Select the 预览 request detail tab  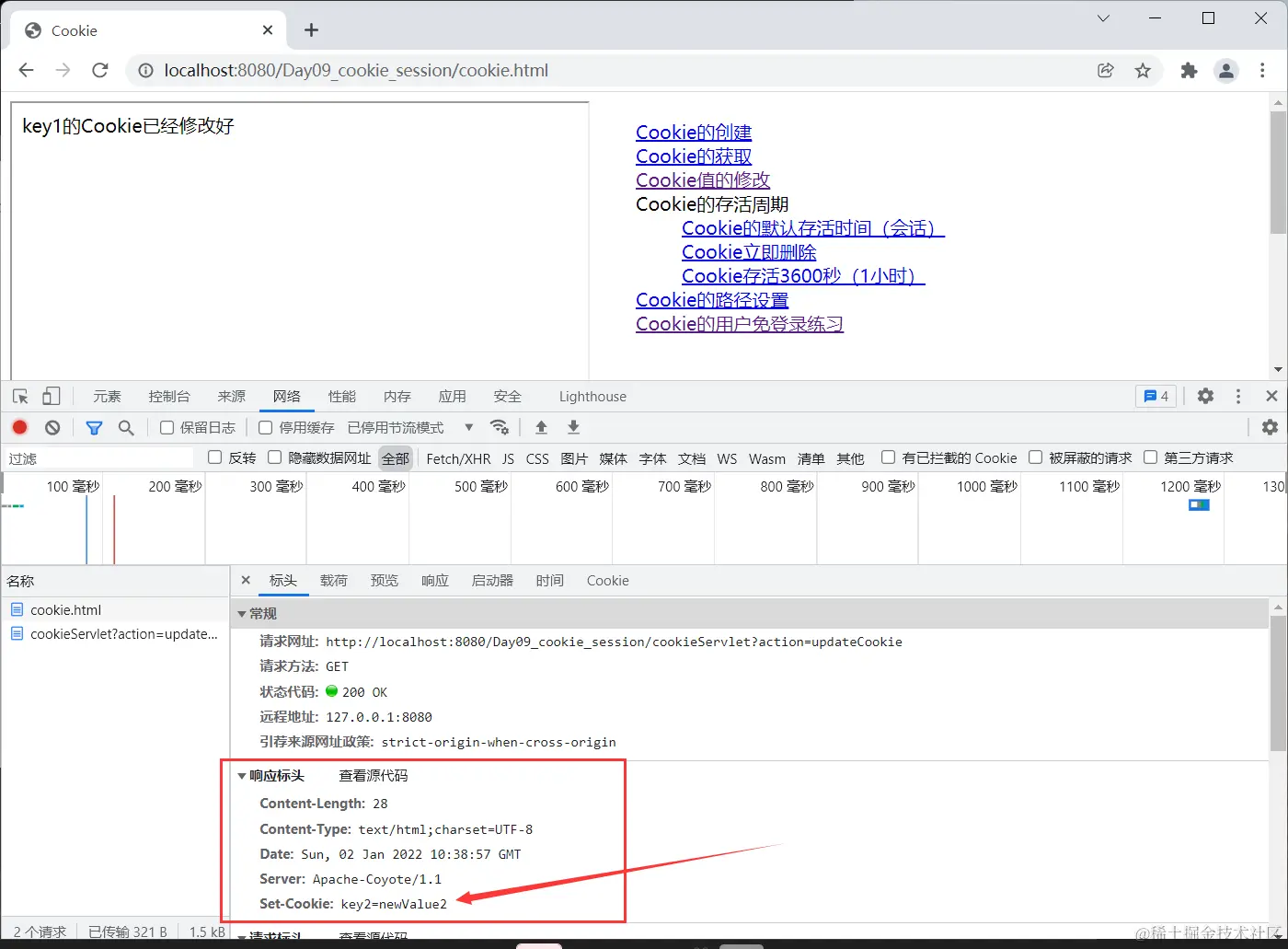pos(385,581)
